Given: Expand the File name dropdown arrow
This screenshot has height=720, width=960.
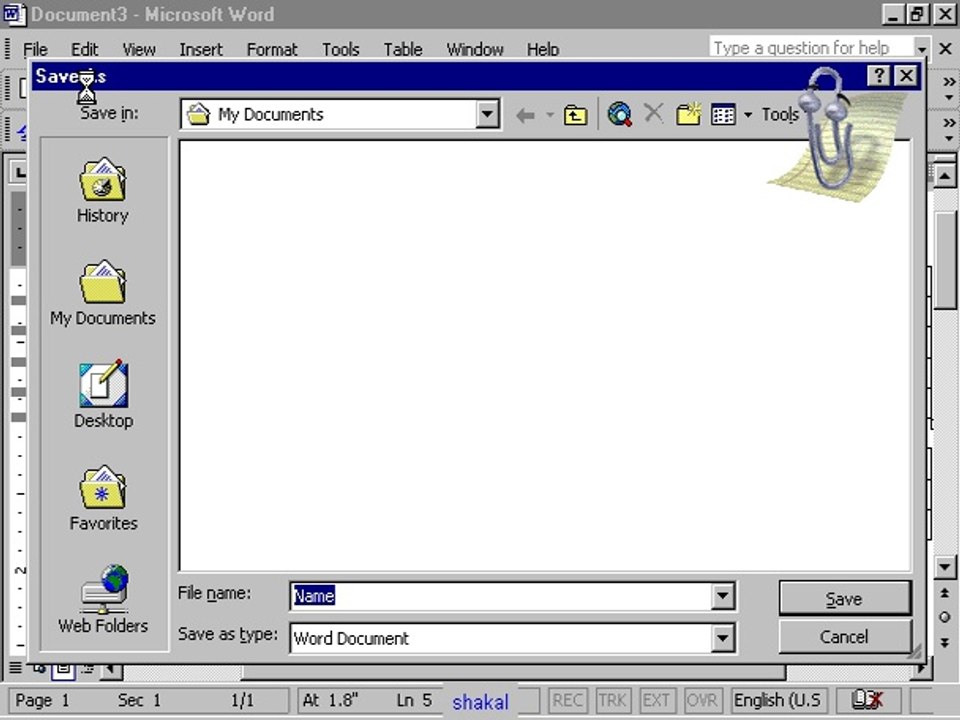Looking at the screenshot, I should [x=722, y=596].
